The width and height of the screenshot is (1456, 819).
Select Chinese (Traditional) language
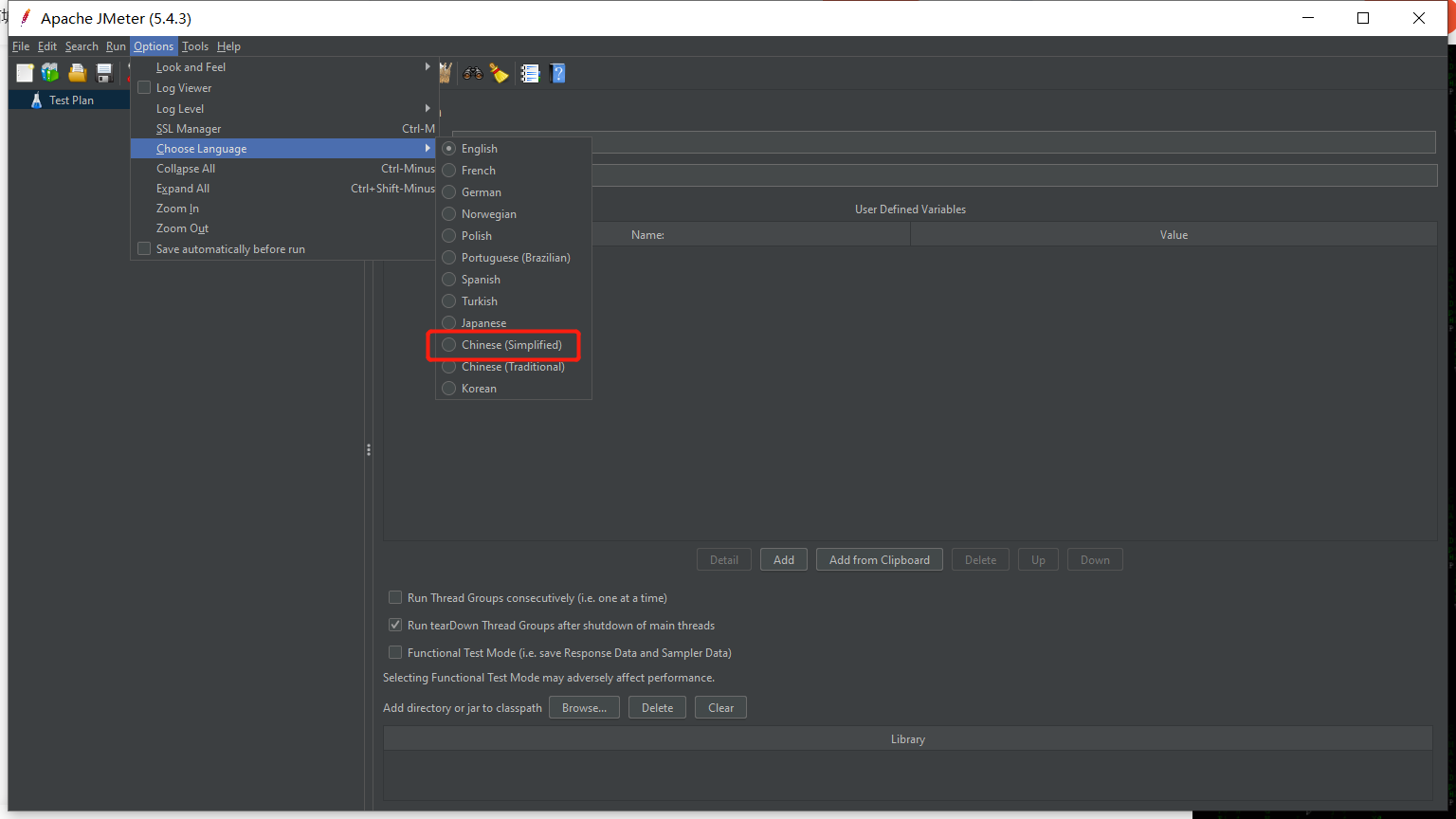coord(449,367)
